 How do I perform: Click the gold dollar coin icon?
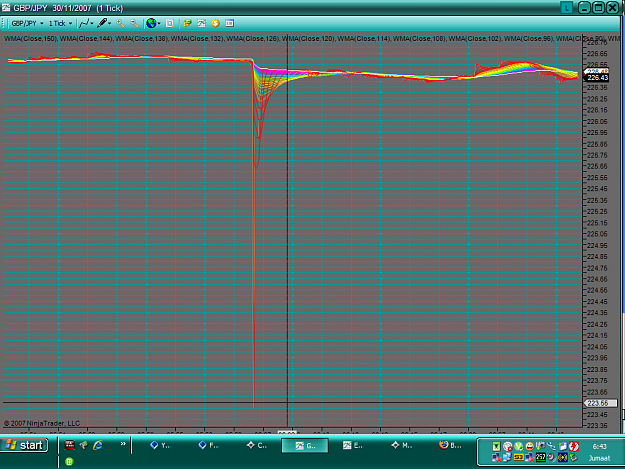pyautogui.click(x=216, y=24)
